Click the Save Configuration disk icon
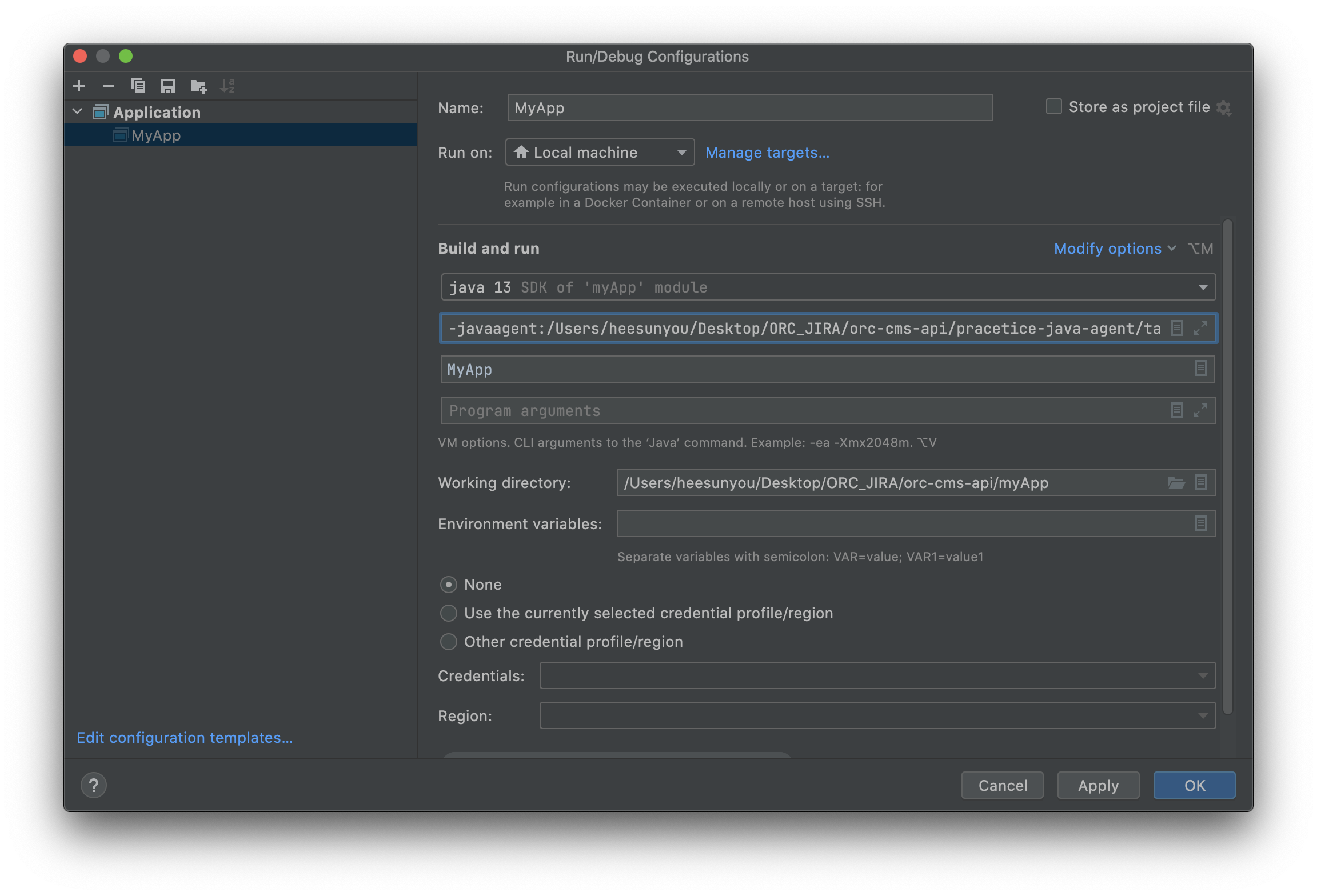The height and width of the screenshot is (896, 1317). point(168,86)
